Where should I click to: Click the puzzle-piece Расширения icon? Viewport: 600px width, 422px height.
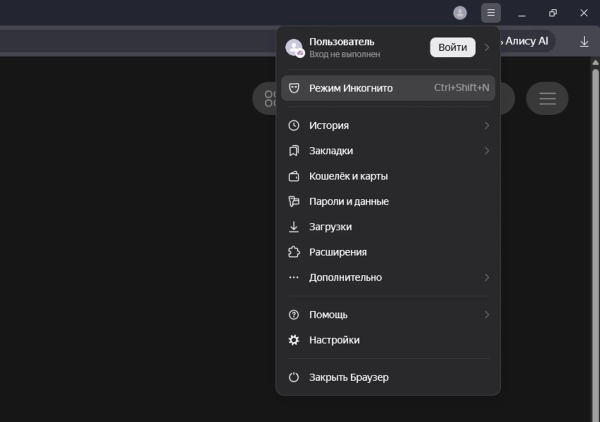click(x=294, y=252)
